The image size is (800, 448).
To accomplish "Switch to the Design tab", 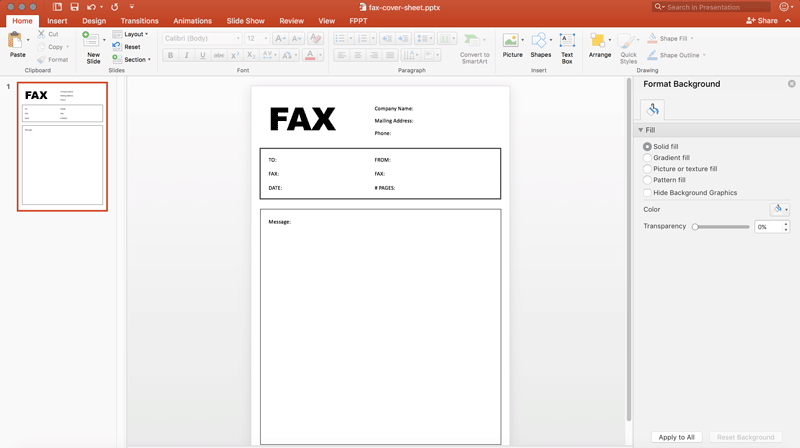I will pyautogui.click(x=94, y=21).
